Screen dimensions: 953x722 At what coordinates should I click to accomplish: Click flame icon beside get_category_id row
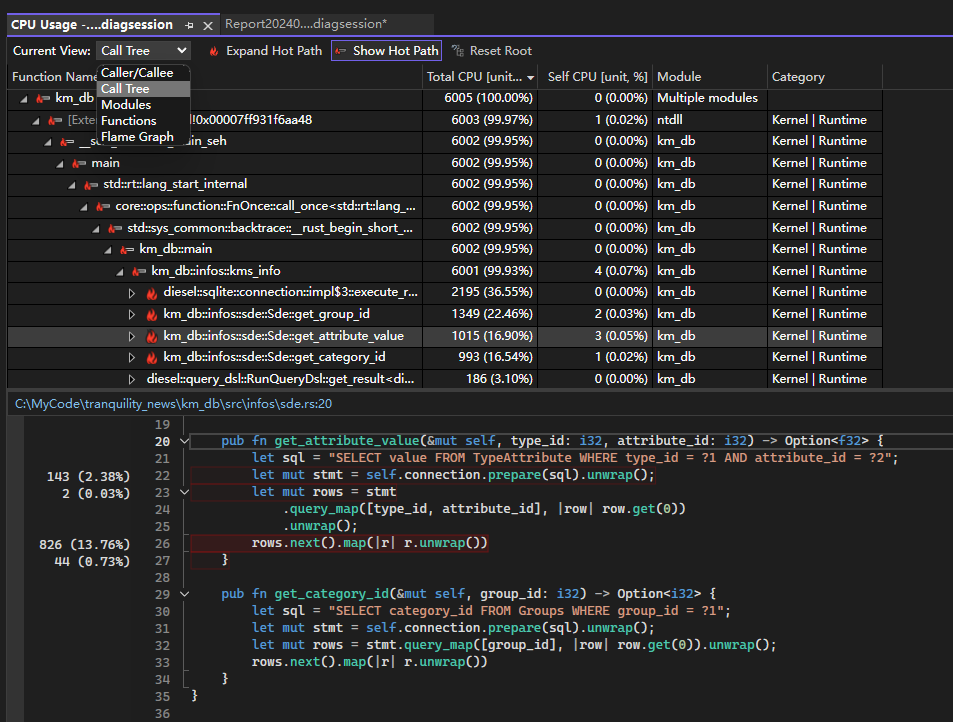[x=152, y=357]
